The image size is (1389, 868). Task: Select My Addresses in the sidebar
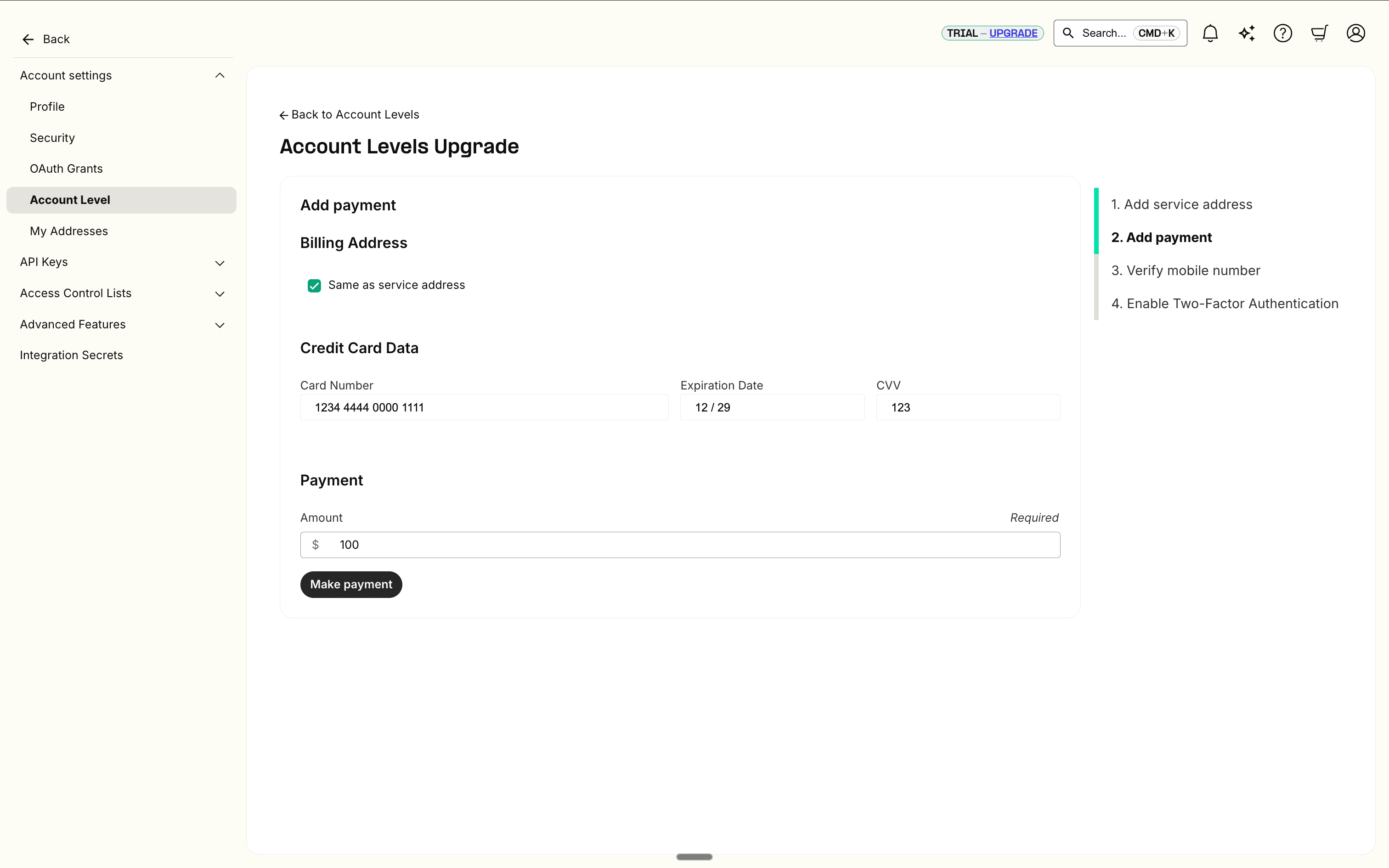click(69, 231)
